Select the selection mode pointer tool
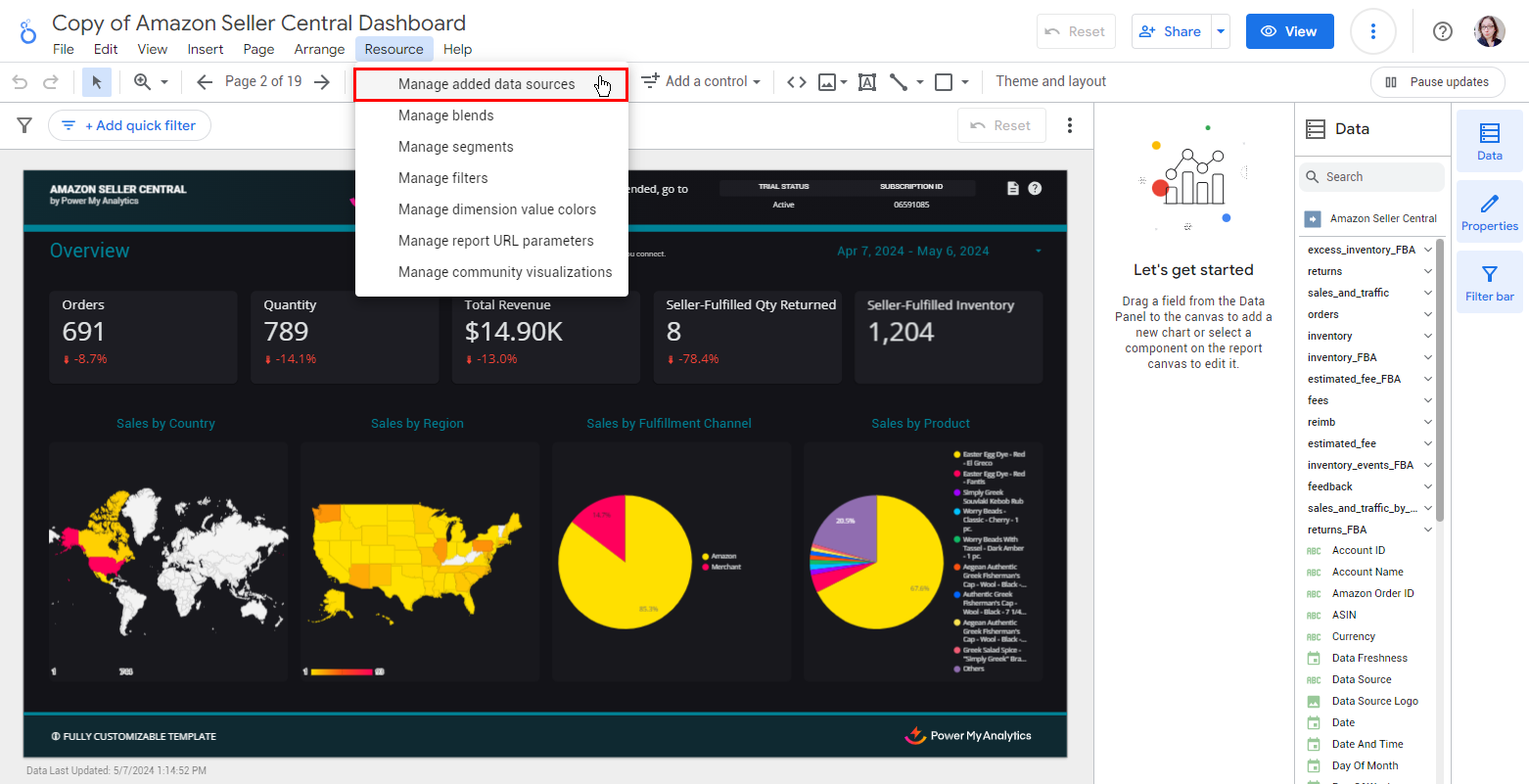This screenshot has width=1529, height=784. point(97,82)
